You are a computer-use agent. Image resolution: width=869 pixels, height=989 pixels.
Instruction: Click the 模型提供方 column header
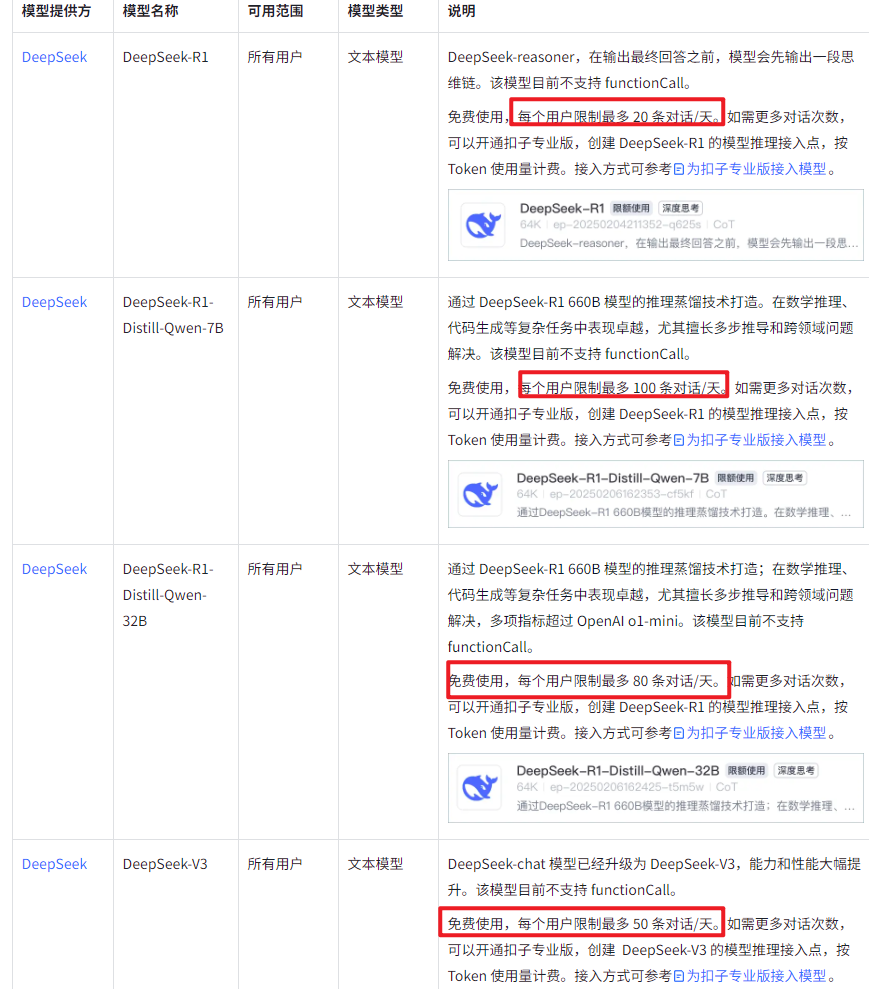click(56, 11)
